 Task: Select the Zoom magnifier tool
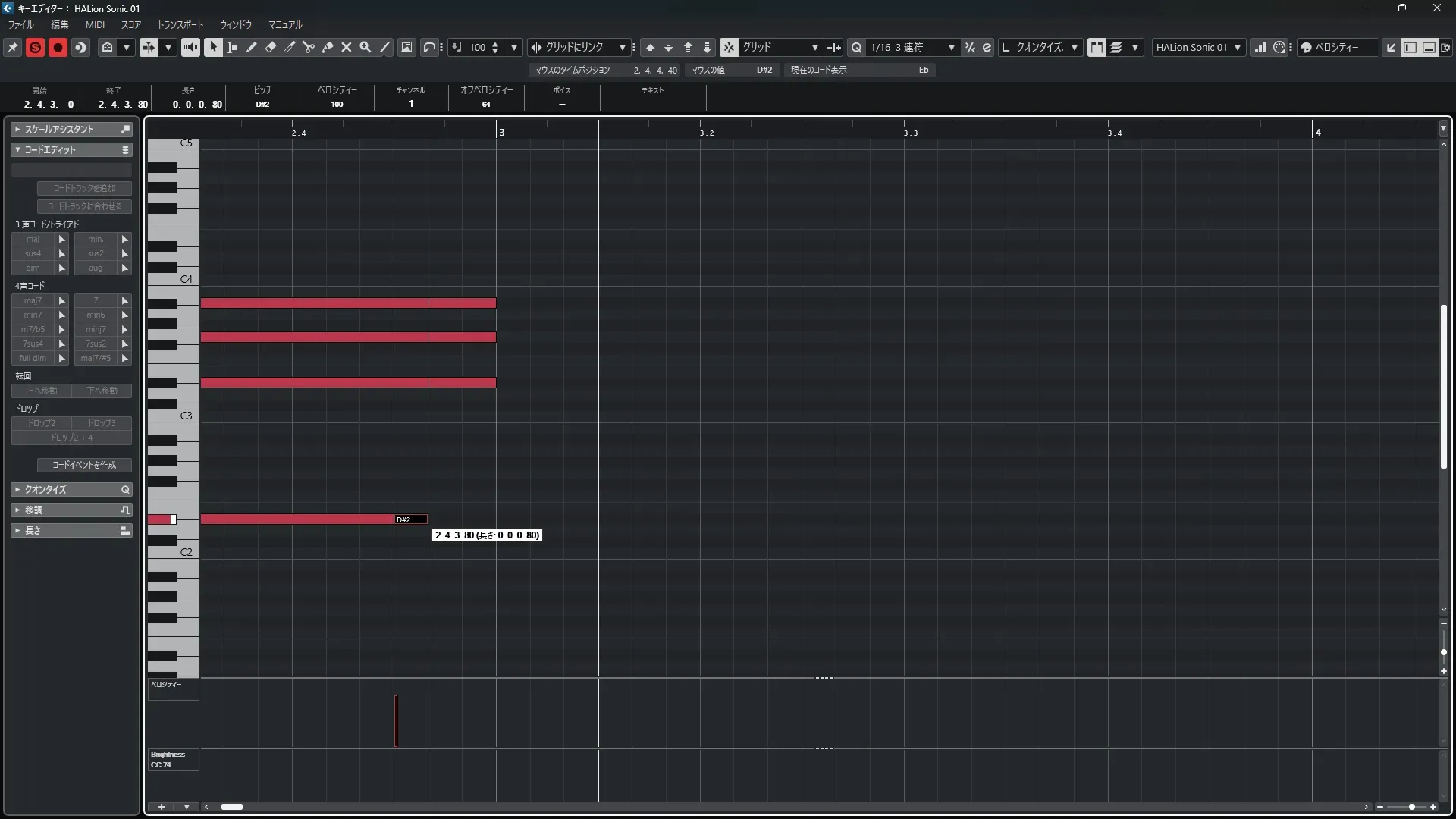366,47
